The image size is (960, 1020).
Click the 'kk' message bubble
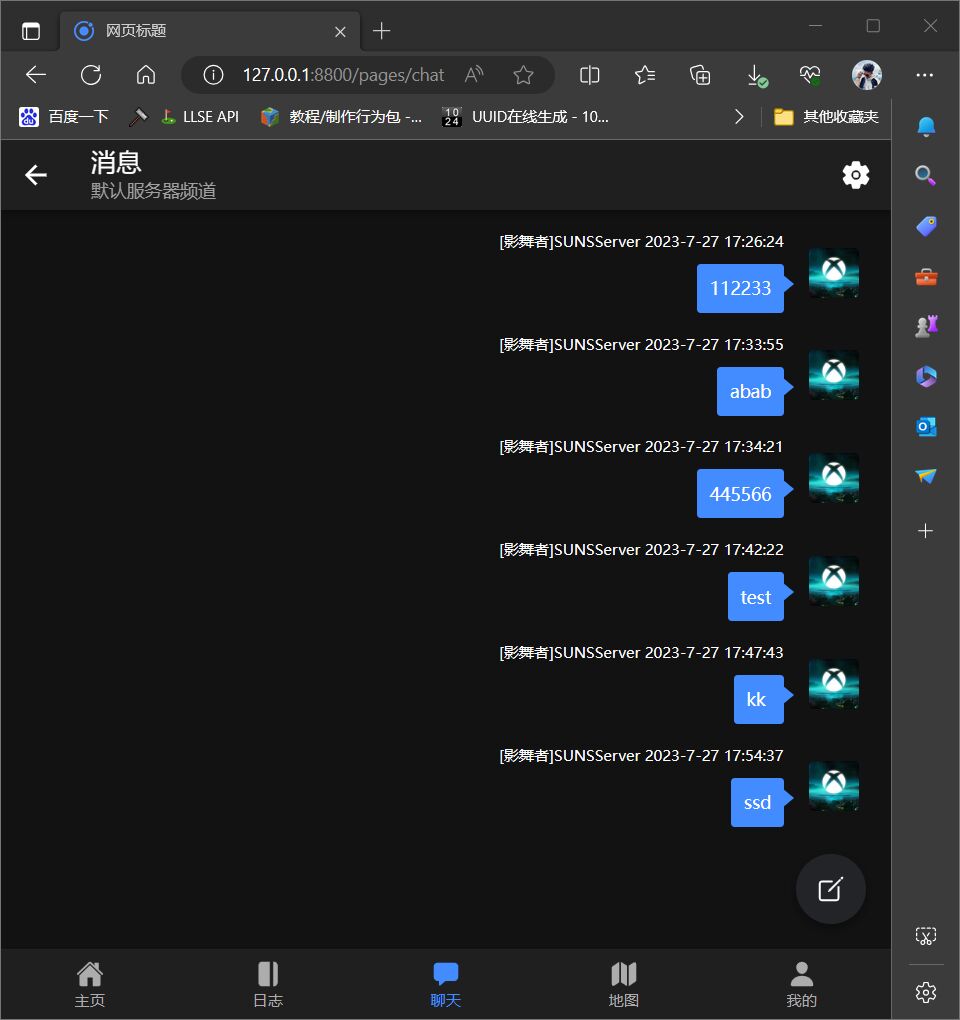point(758,699)
